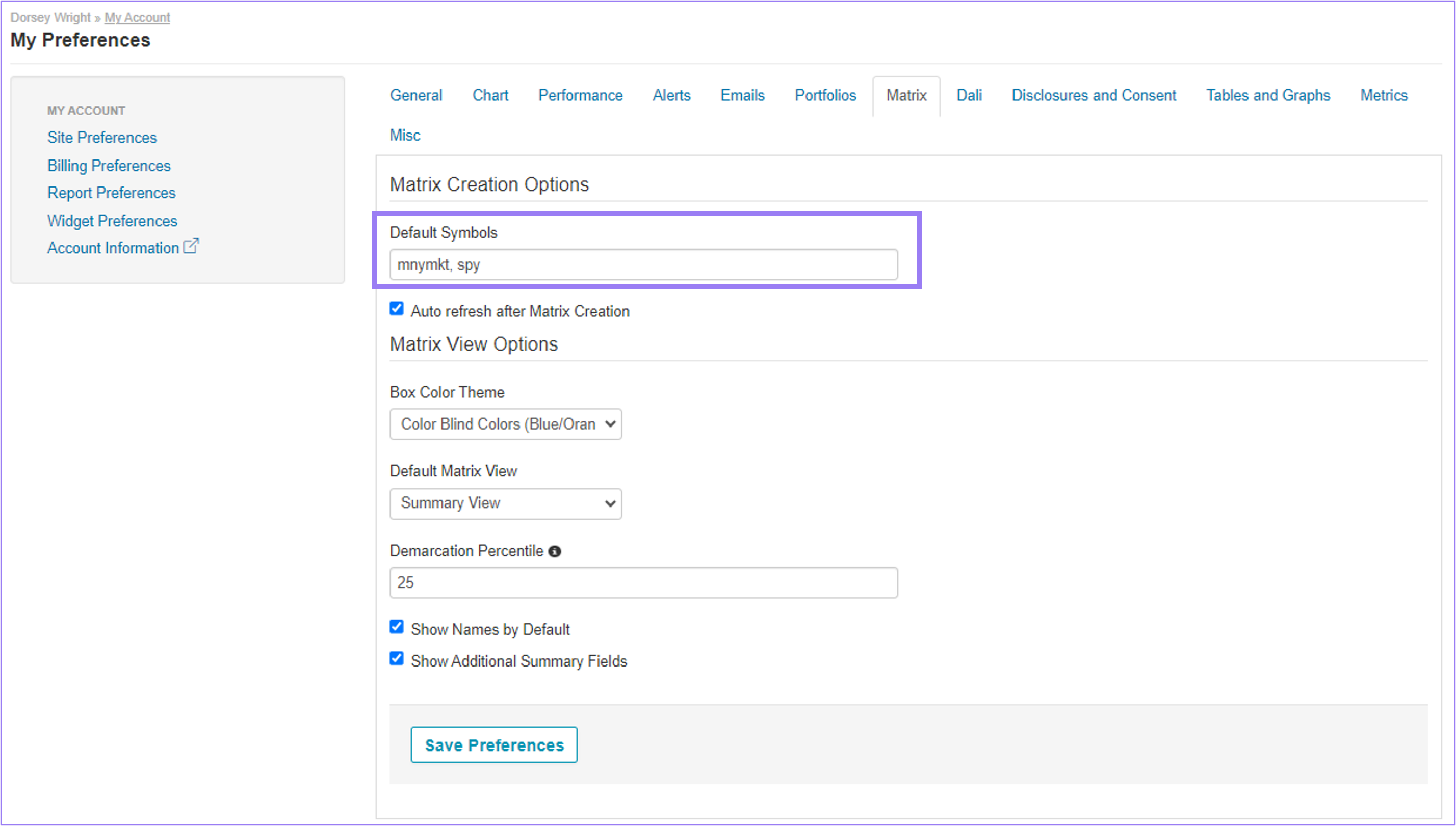Image resolution: width=1456 pixels, height=826 pixels.
Task: Open Disclosures and Consent tab
Action: click(1094, 95)
